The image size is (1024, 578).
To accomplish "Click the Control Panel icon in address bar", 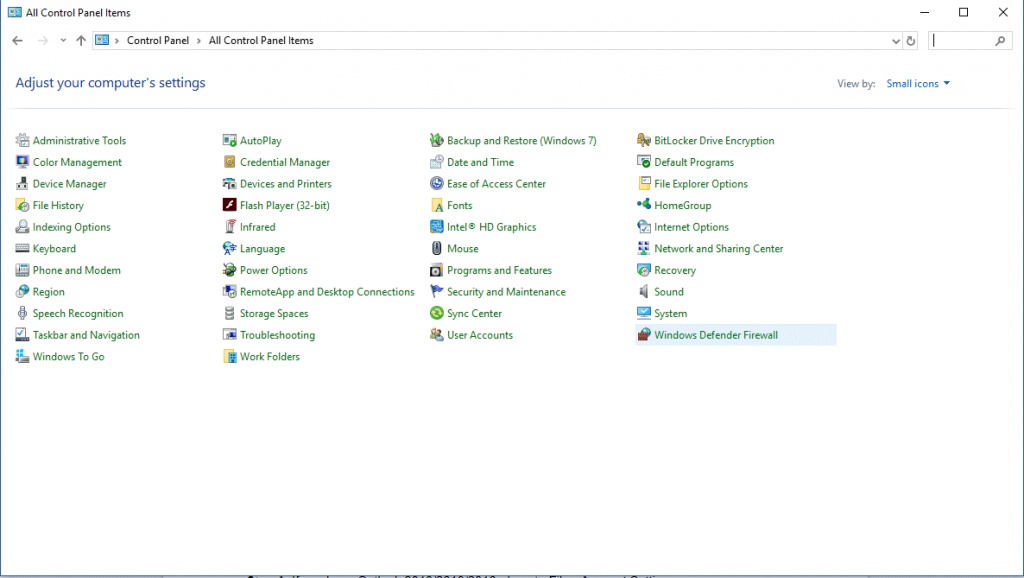I will [102, 40].
